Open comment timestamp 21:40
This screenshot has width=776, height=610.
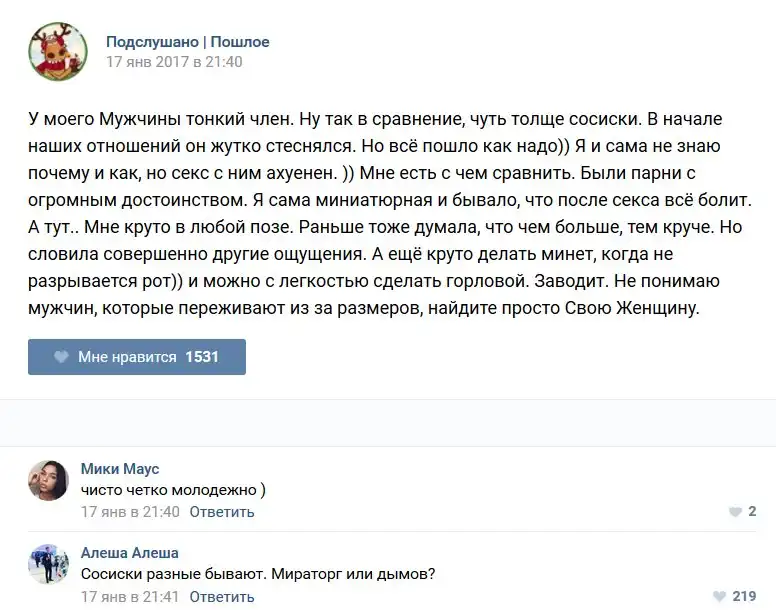[130, 512]
